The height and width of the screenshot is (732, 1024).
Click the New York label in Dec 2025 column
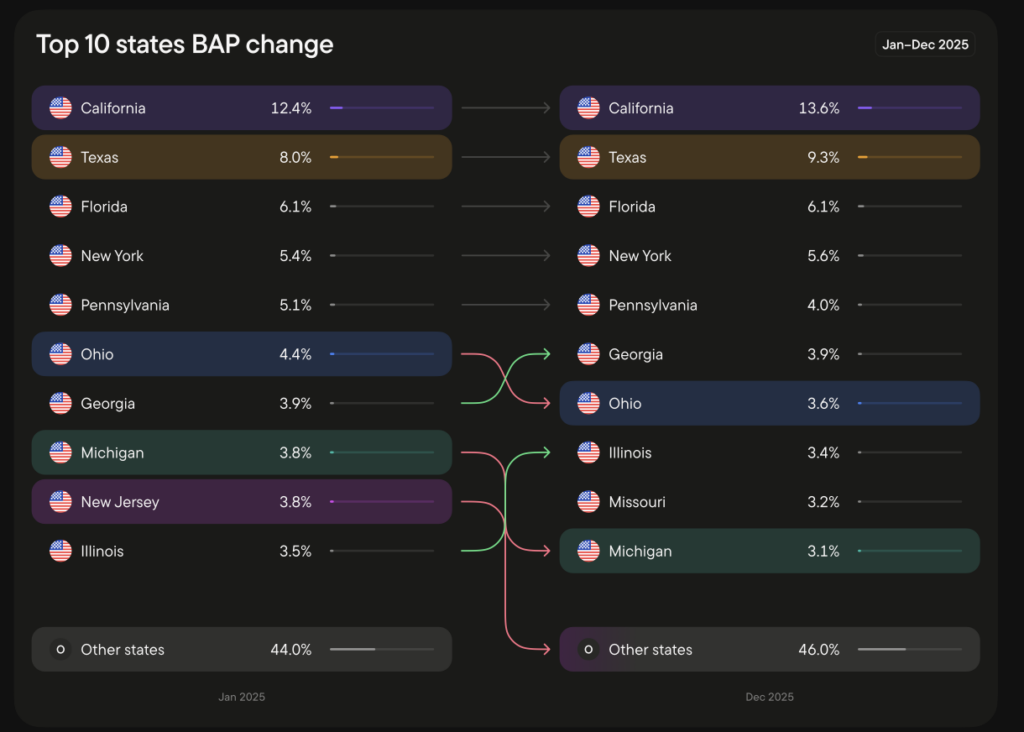[640, 256]
